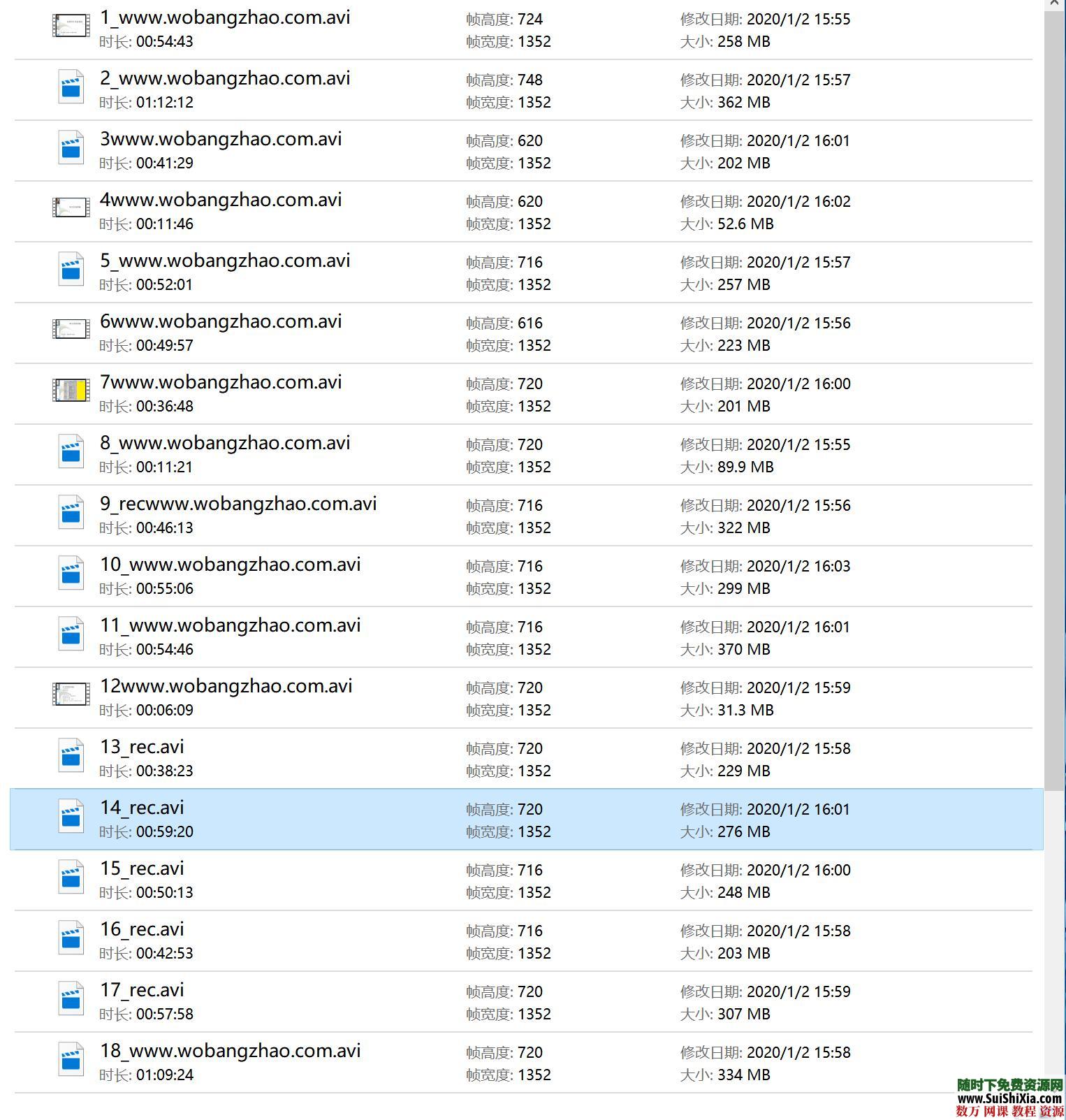Click the clapperboard icon of 17_rec.avi
Image resolution: width=1066 pixels, height=1120 pixels.
(x=71, y=999)
